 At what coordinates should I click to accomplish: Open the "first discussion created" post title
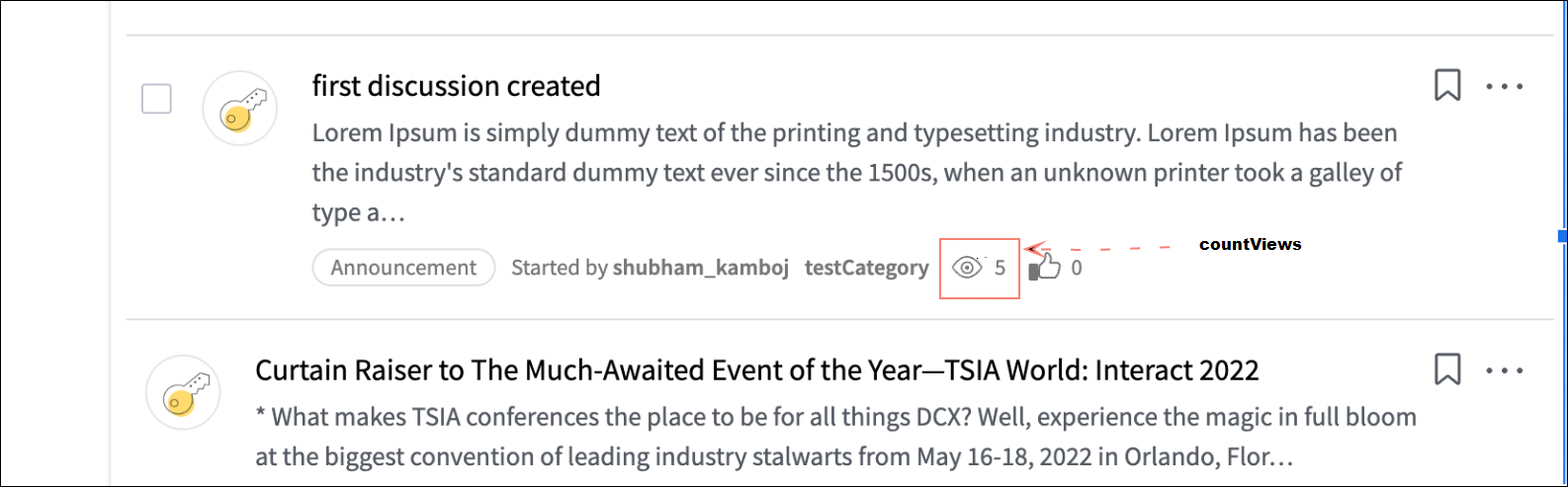point(456,86)
